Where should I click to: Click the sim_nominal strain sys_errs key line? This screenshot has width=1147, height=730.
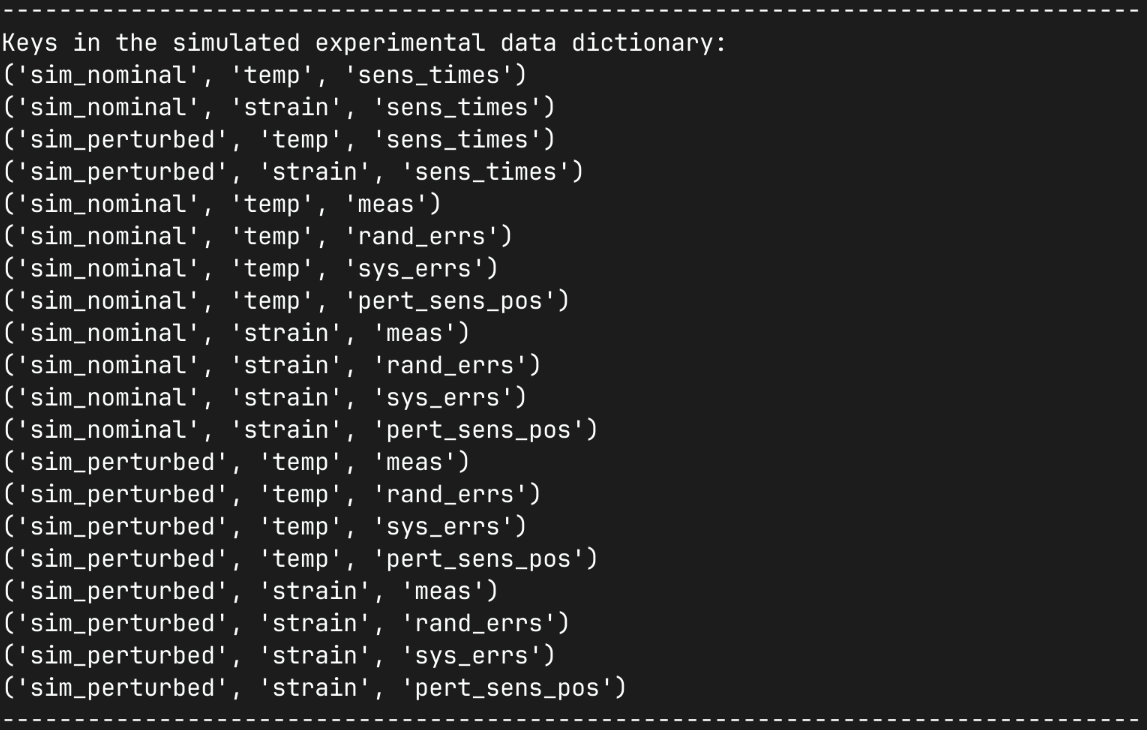(264, 397)
